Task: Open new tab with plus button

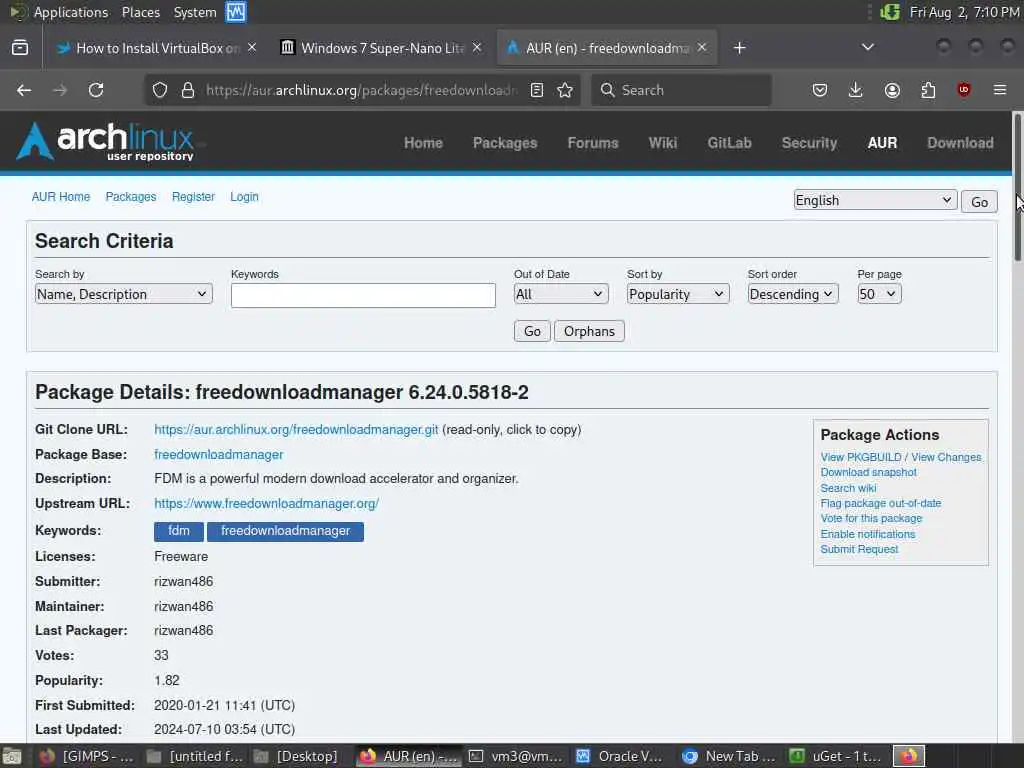Action: pyautogui.click(x=739, y=48)
